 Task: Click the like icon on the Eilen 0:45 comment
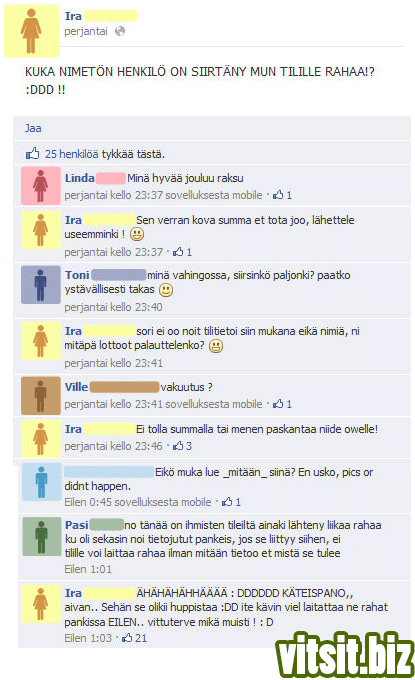[x=227, y=502]
